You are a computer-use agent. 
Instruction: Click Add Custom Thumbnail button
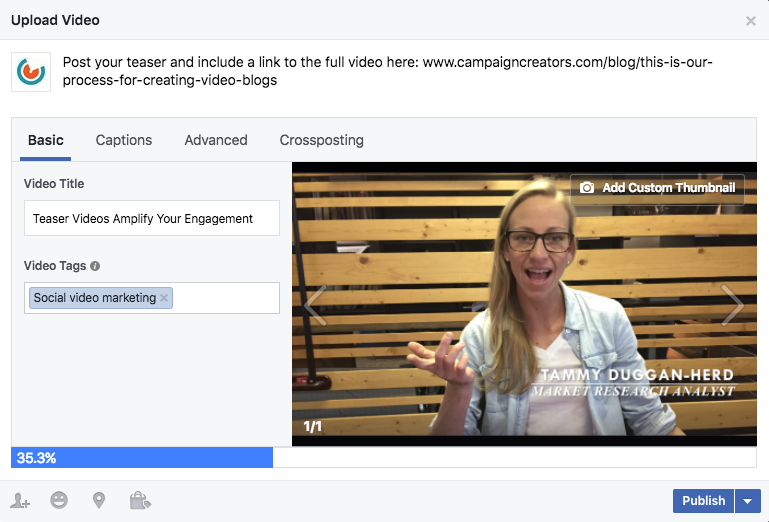[658, 188]
